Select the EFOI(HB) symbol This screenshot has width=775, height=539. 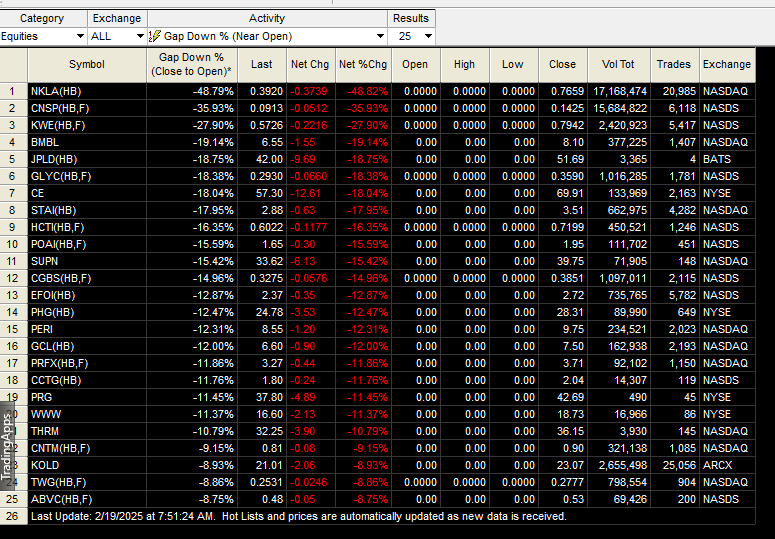click(x=53, y=295)
